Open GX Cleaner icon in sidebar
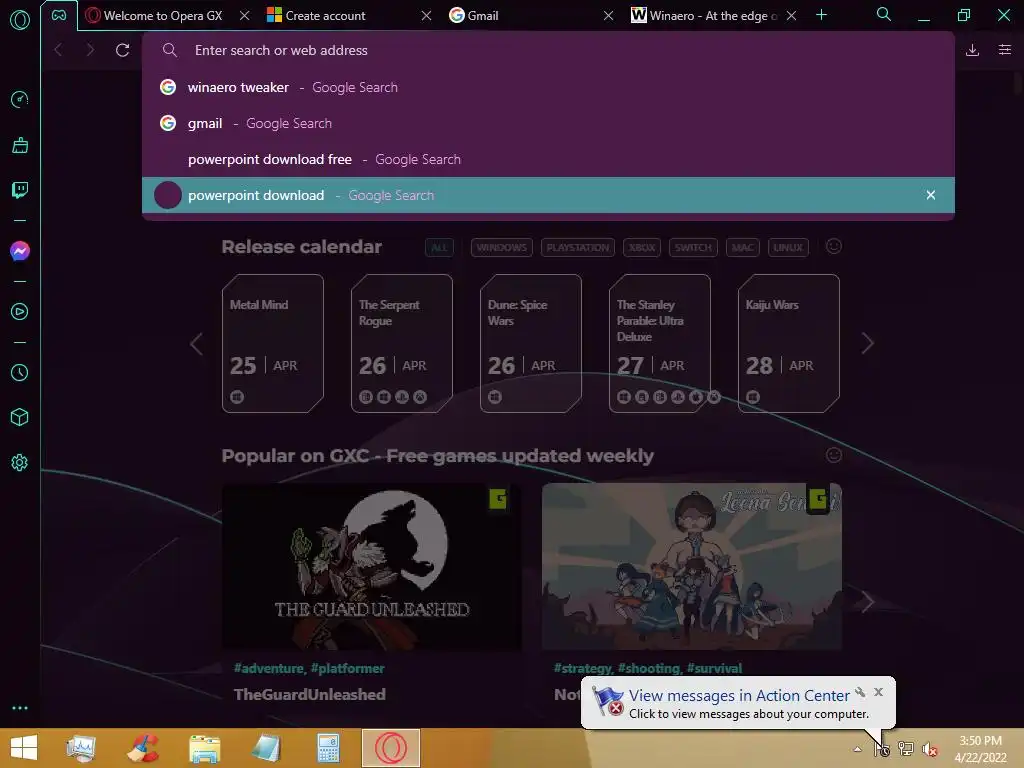The width and height of the screenshot is (1024, 768). point(20,145)
